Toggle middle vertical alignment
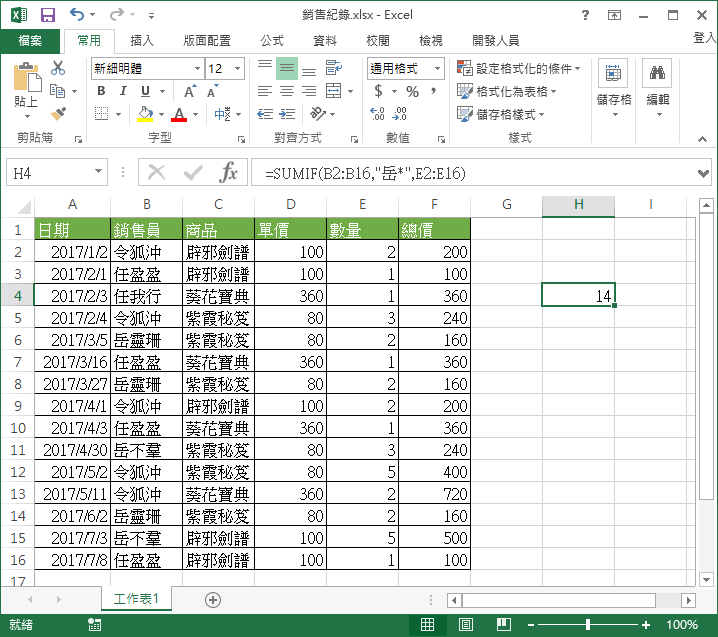The width and height of the screenshot is (718, 637). coord(287,68)
